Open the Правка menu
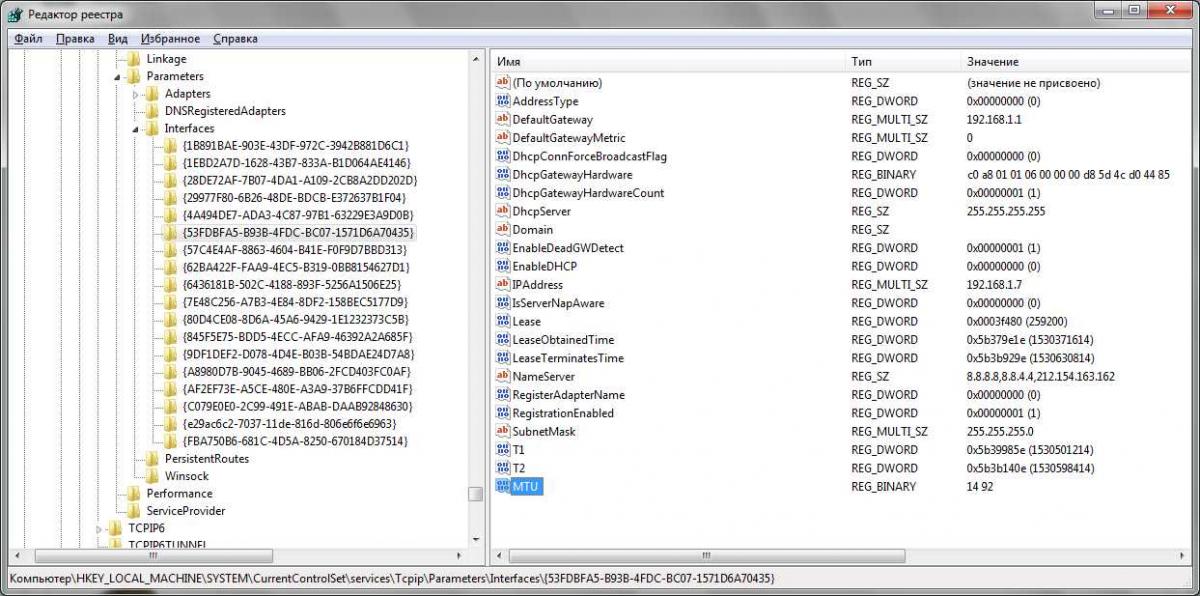1200x596 pixels. (x=75, y=39)
